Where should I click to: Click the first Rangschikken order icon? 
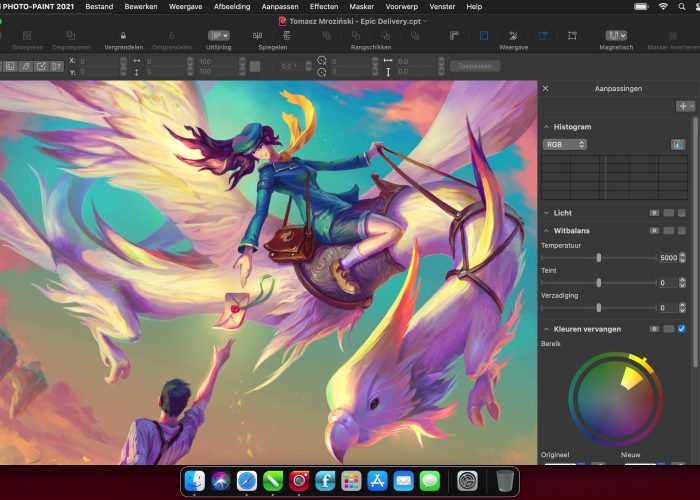[327, 36]
